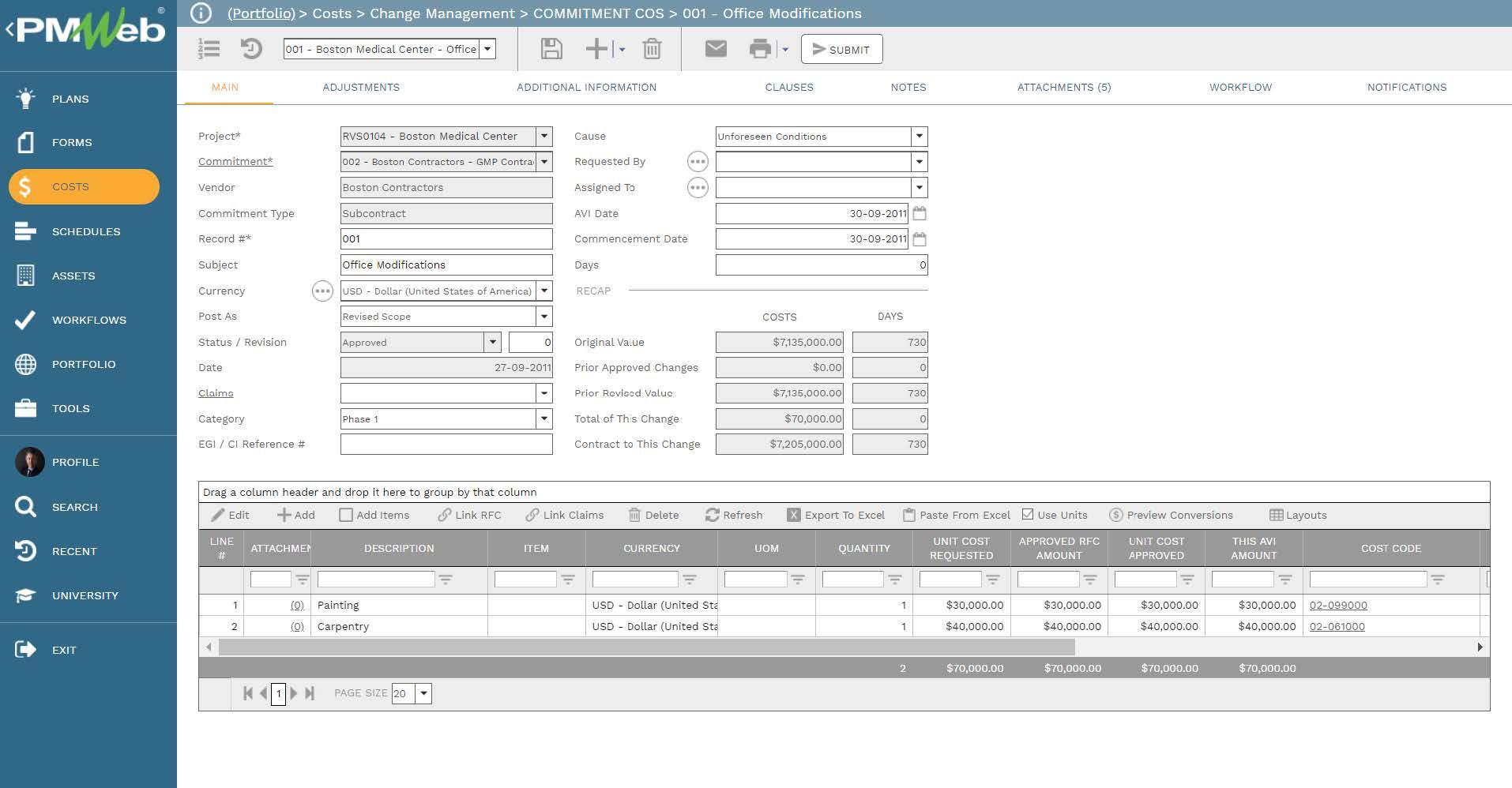
Task: Go to the next grid page arrow
Action: pos(294,693)
